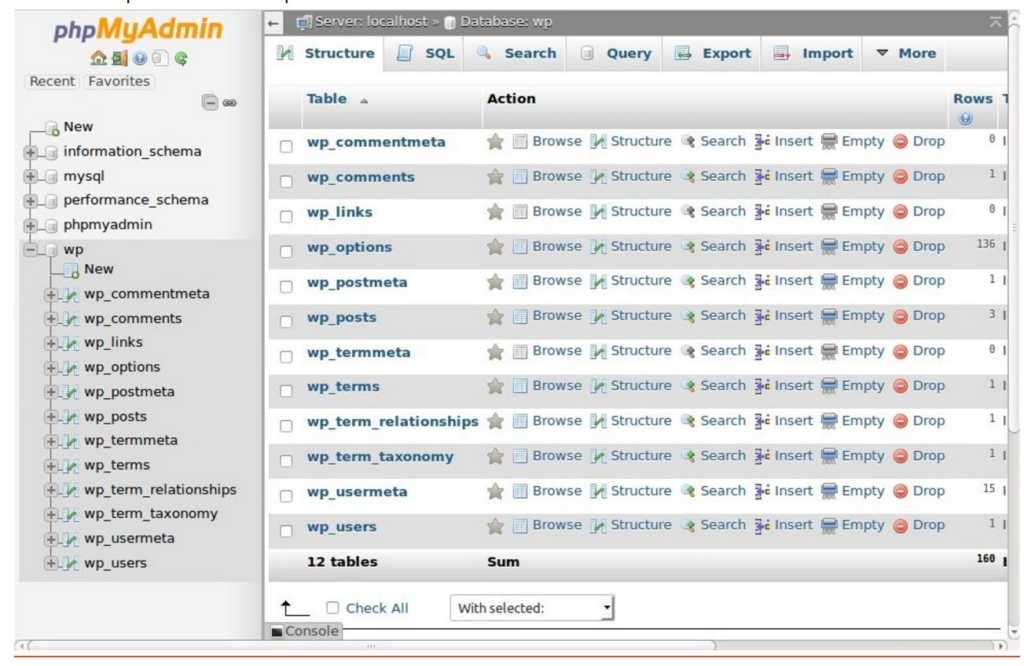Click the Insert icon for wp_terms
The width and height of the screenshot is (1024, 666).
[762, 386]
